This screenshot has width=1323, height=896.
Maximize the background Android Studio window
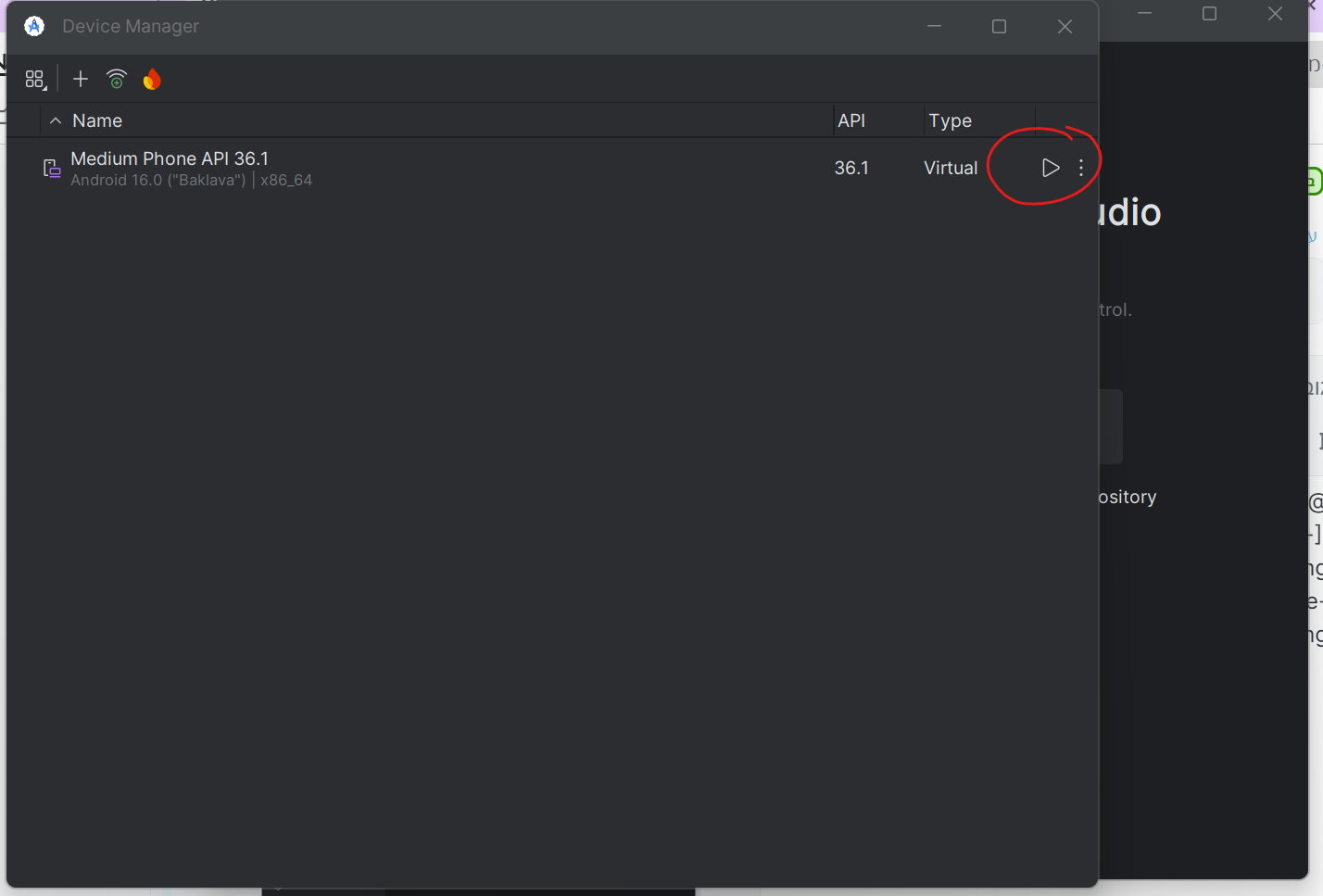pyautogui.click(x=1209, y=13)
